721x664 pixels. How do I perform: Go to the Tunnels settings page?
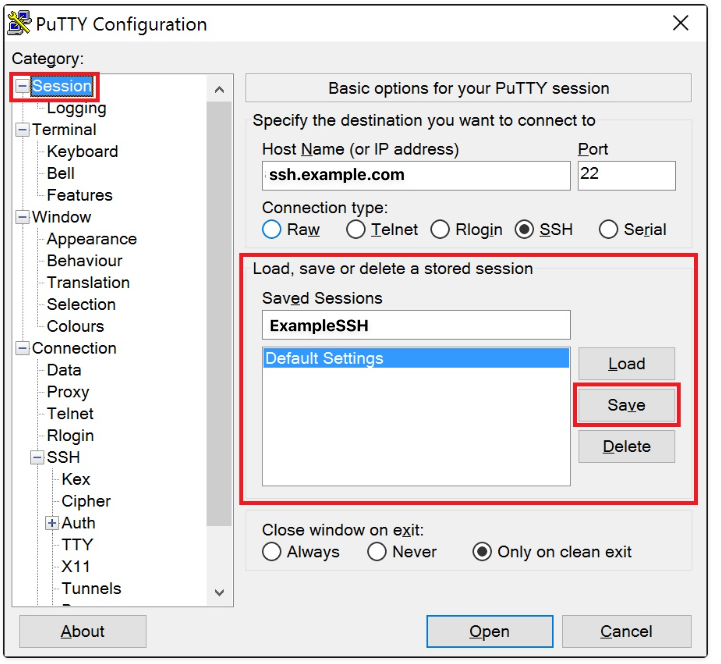point(91,588)
